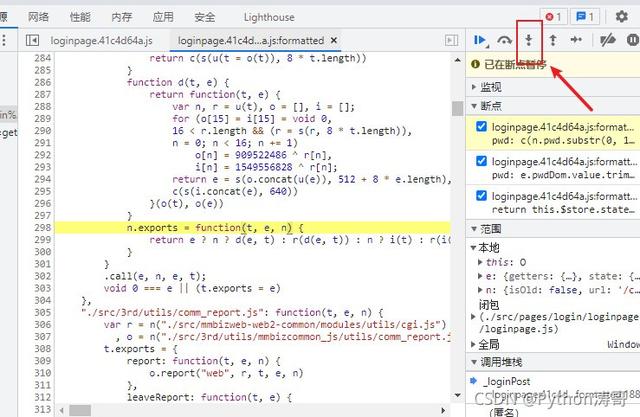Open the 1 error counter
The height and width of the screenshot is (417, 640).
553,17
